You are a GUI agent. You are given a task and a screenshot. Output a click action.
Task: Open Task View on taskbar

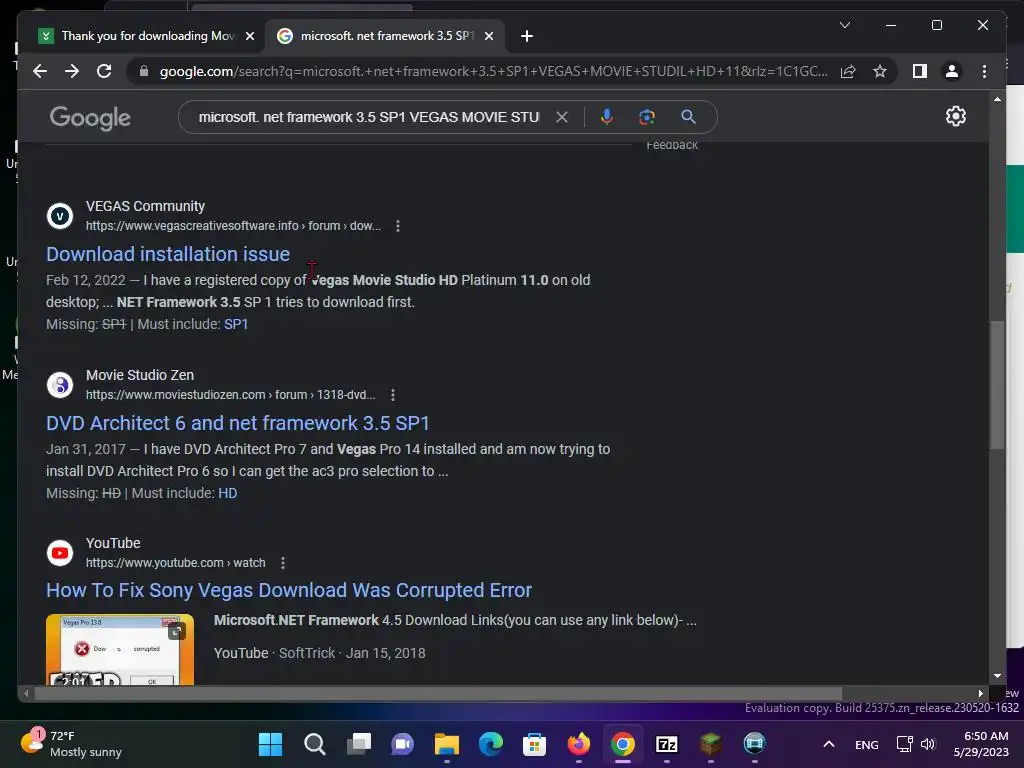click(x=359, y=744)
